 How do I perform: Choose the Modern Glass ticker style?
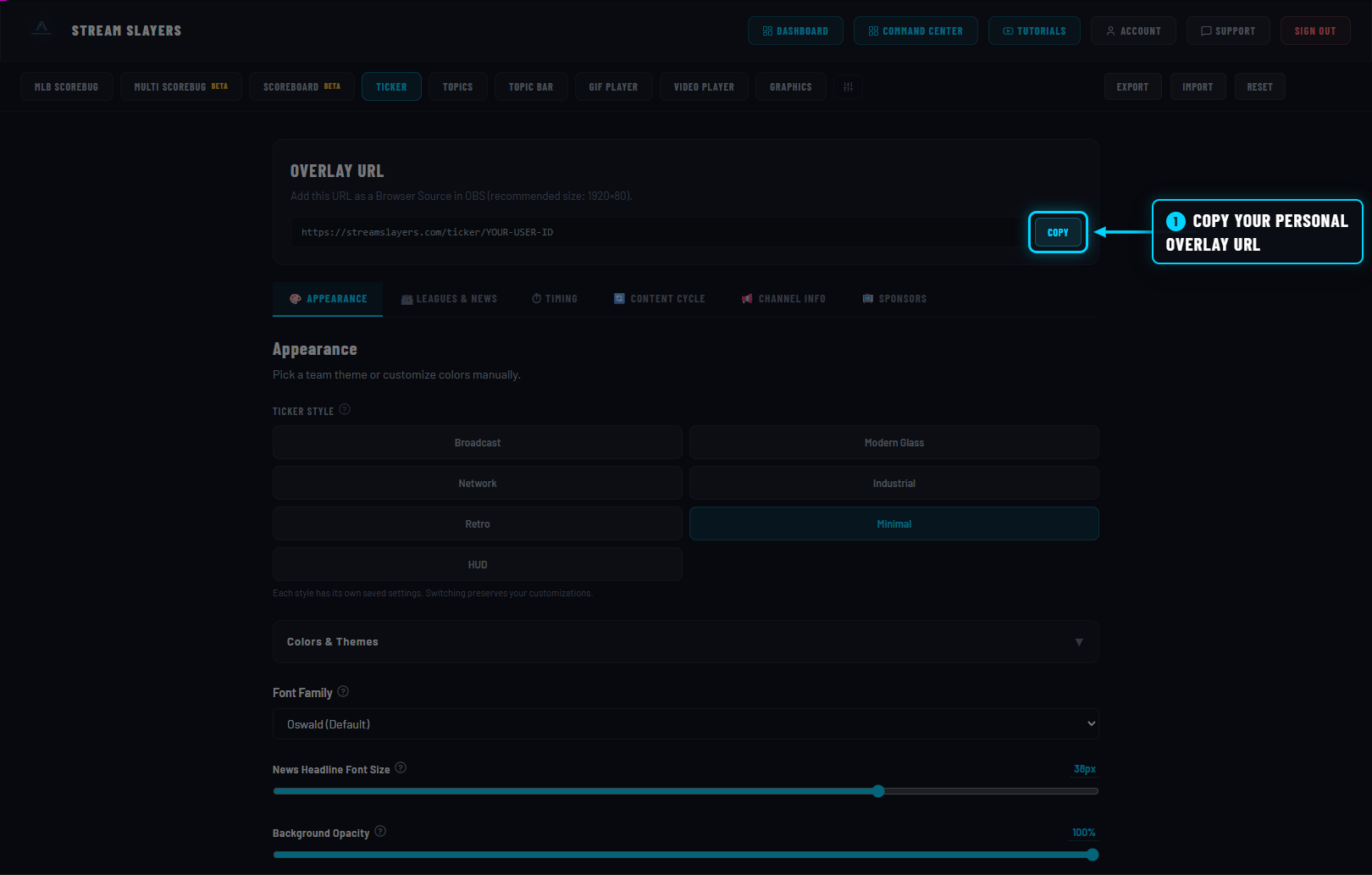click(x=894, y=442)
